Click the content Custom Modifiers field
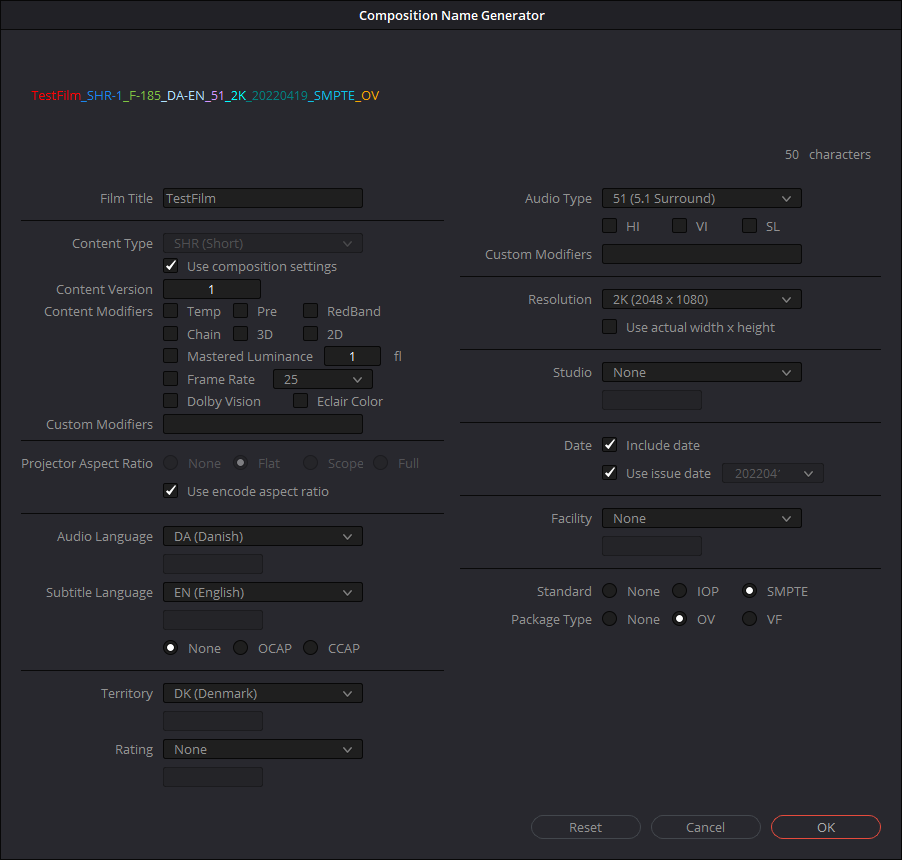Viewport: 902px width, 860px height. (x=262, y=424)
